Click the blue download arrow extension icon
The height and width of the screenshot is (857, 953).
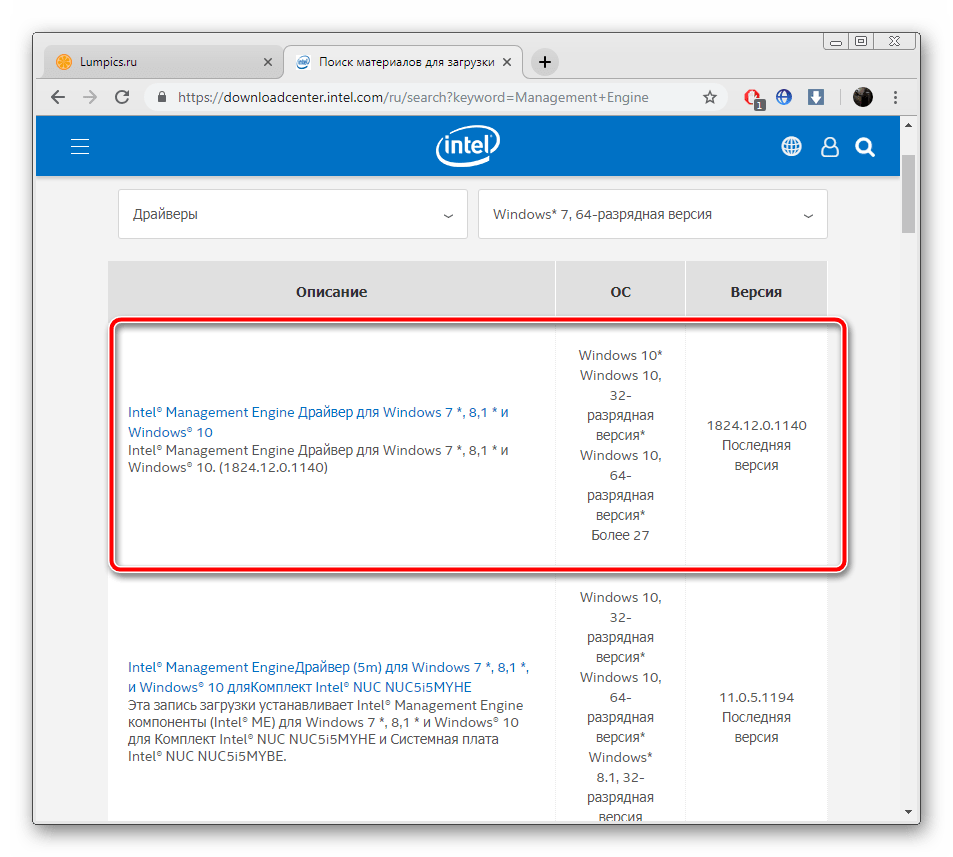[x=816, y=97]
